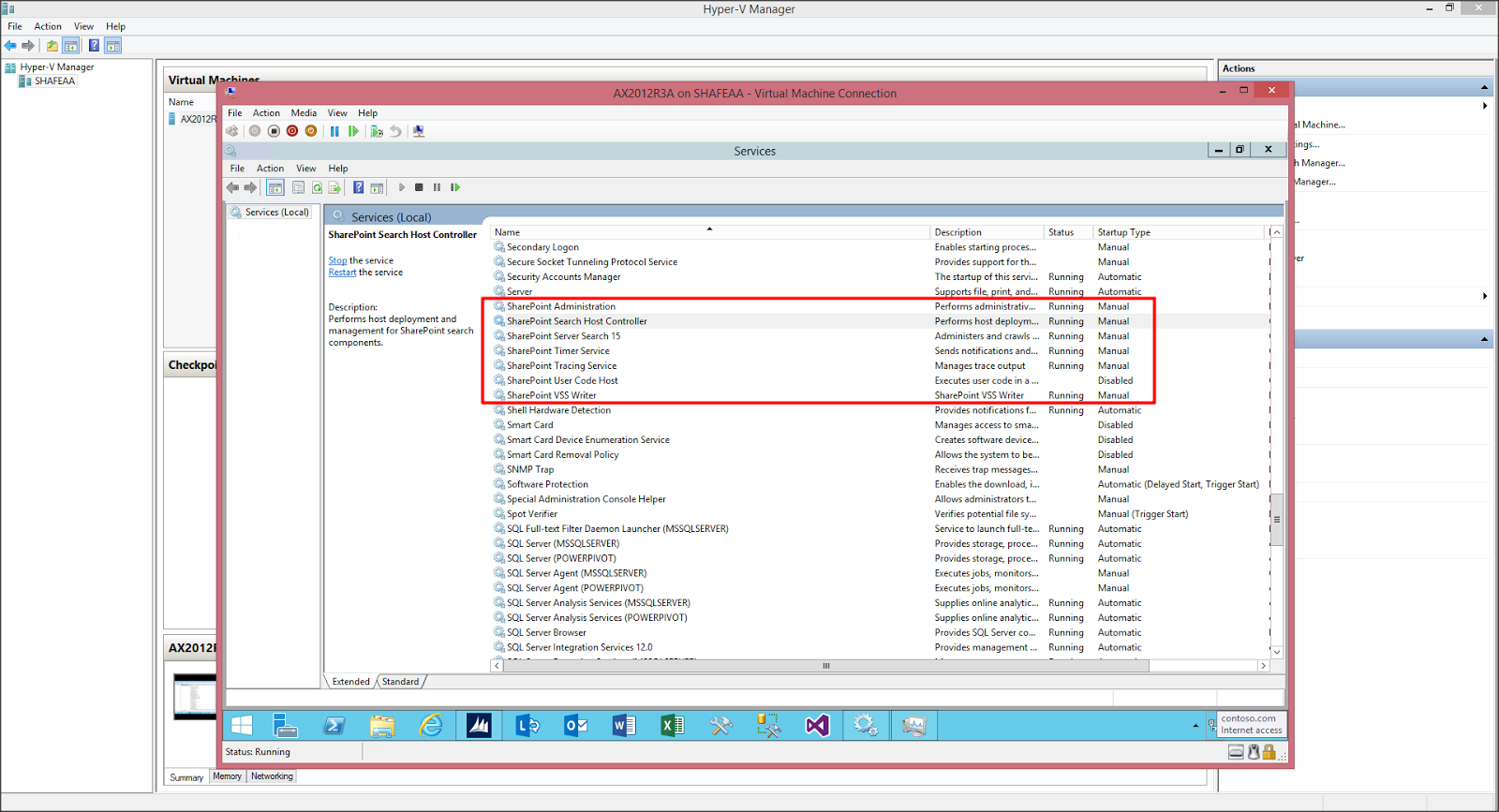The width and height of the screenshot is (1499, 812).
Task: Pause the virtual machine from the toolbar
Action: [x=334, y=131]
